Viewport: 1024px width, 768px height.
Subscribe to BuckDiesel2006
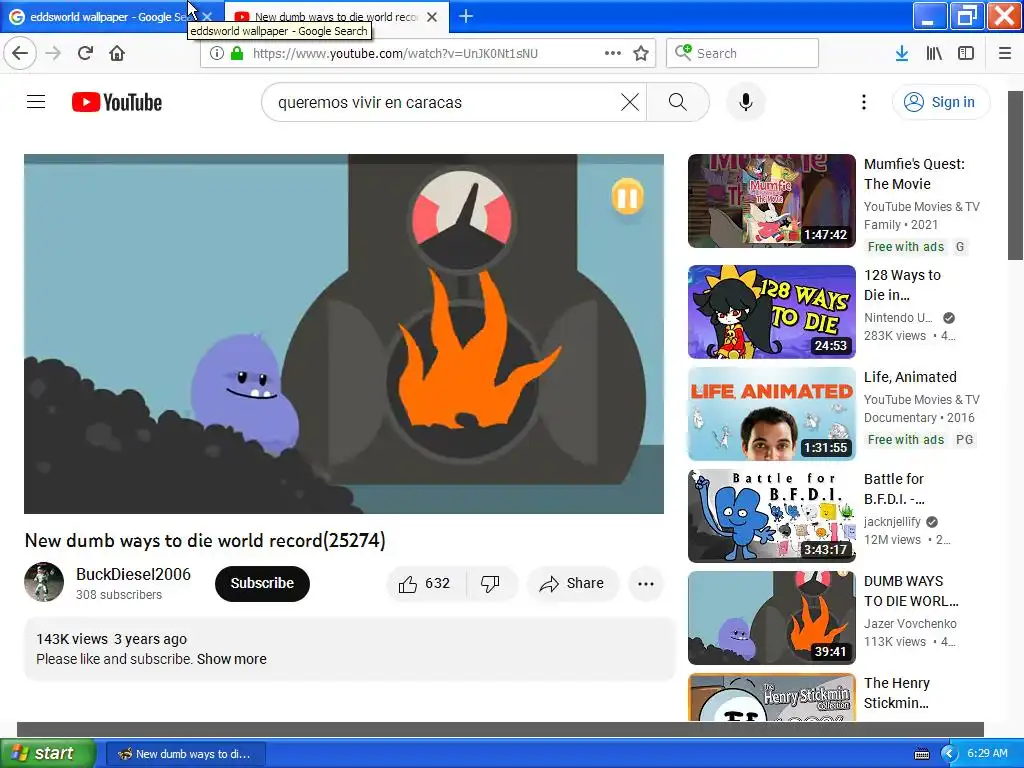(x=262, y=583)
